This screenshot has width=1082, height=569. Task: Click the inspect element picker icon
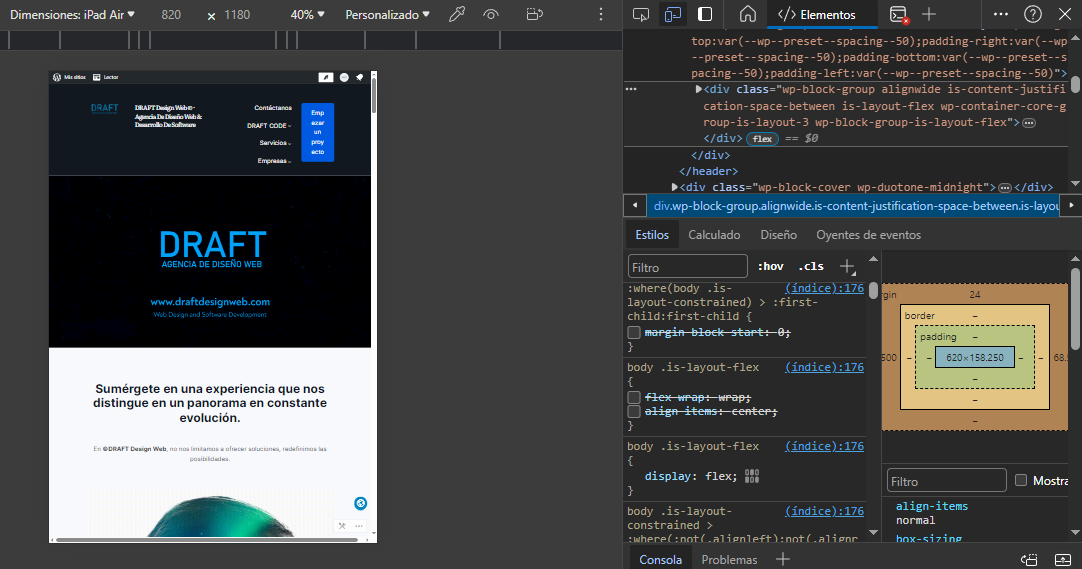point(642,14)
